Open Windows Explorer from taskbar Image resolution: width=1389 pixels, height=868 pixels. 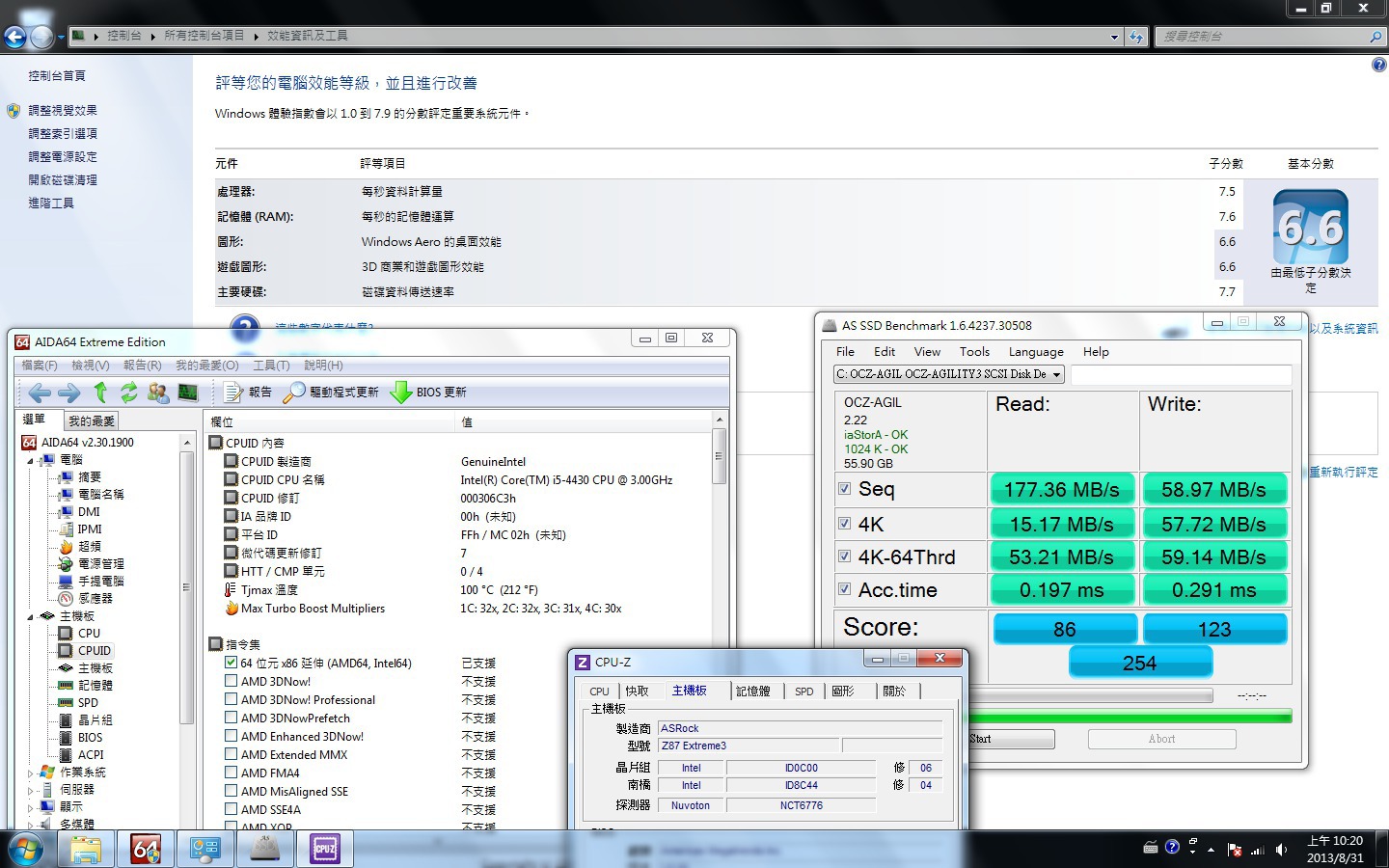85,850
